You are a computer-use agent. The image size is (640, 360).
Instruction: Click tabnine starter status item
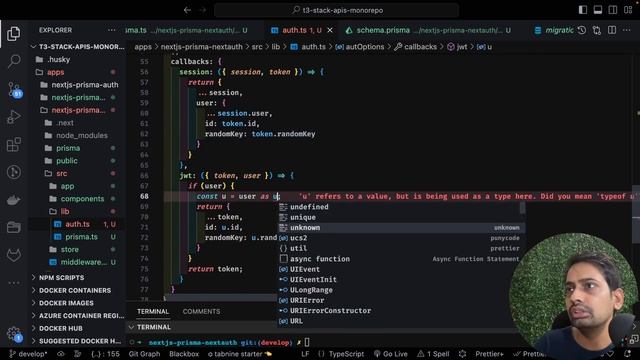pos(240,354)
